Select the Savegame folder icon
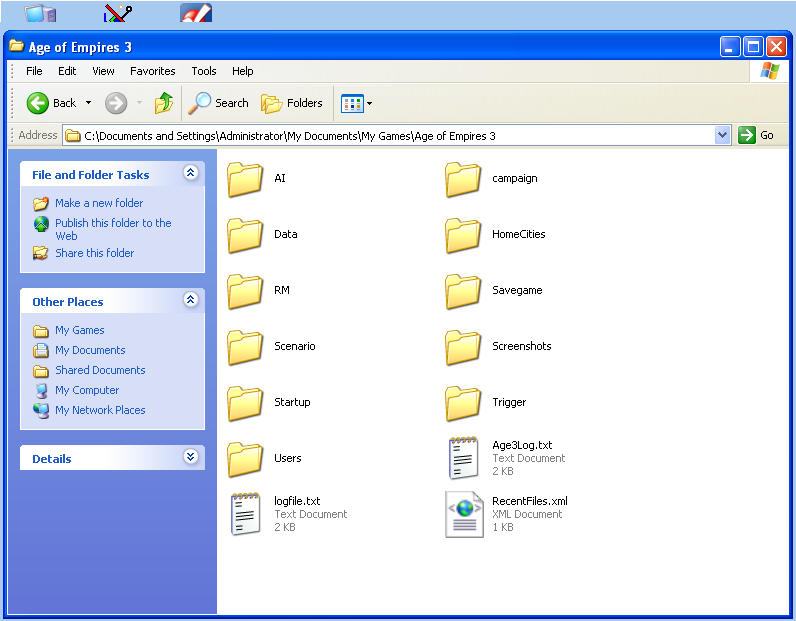 [x=462, y=291]
